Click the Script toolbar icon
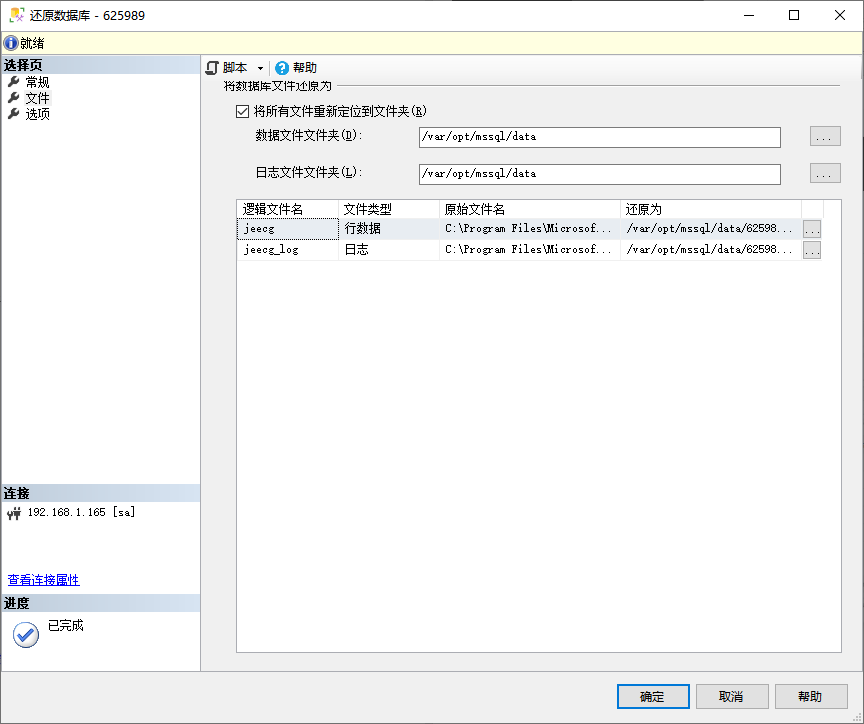Screen dimensions: 864x724 212,68
